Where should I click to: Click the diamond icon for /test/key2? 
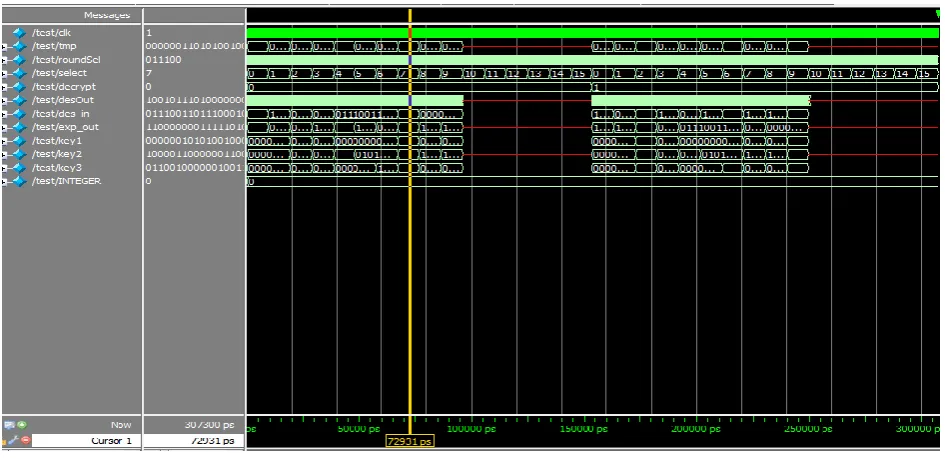click(x=20, y=154)
